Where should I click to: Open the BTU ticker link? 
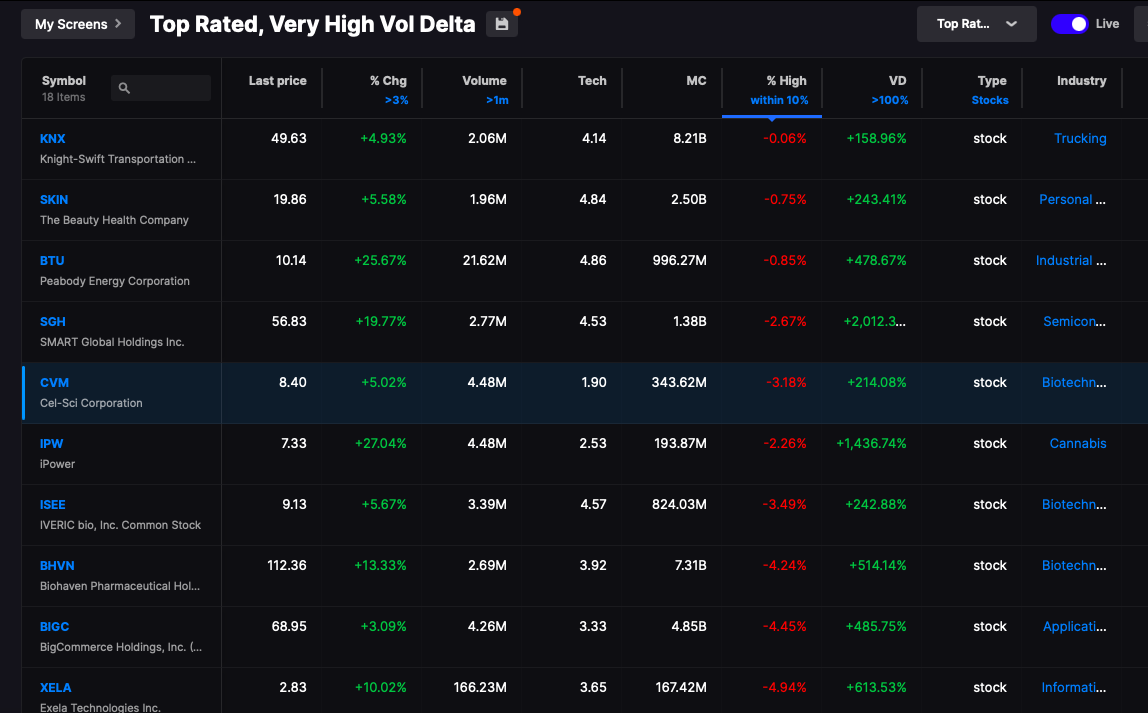click(x=52, y=261)
